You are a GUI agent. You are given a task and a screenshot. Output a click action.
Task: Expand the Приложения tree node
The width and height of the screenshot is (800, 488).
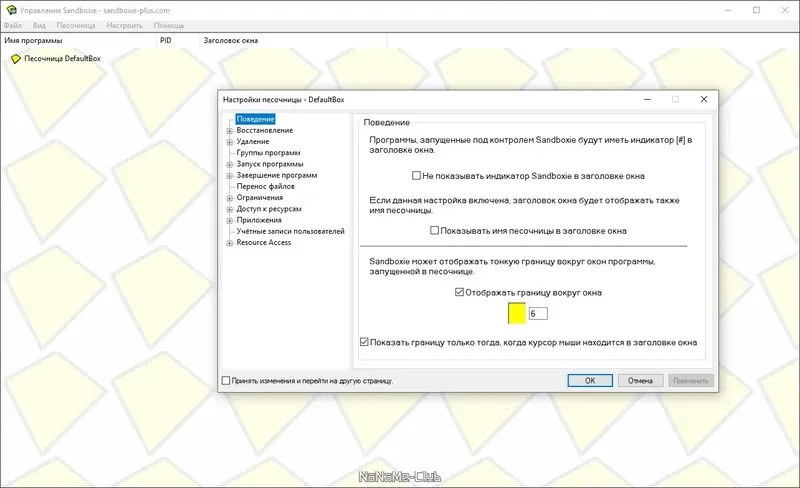(x=230, y=221)
